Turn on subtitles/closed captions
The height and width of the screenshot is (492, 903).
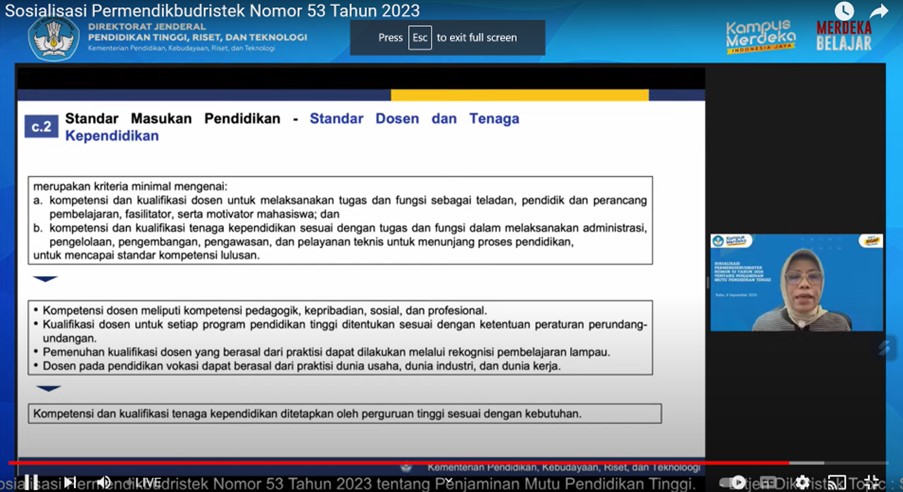click(x=769, y=482)
